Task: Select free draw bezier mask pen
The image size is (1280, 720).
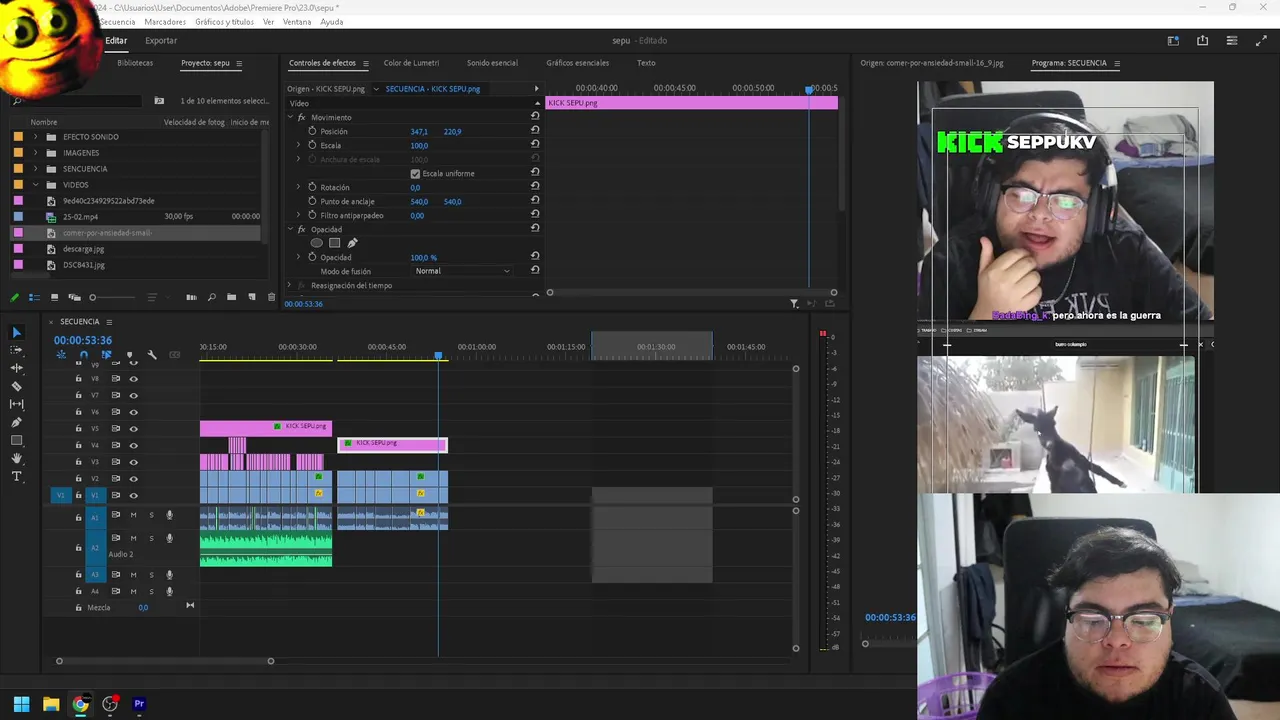Action: (x=352, y=243)
